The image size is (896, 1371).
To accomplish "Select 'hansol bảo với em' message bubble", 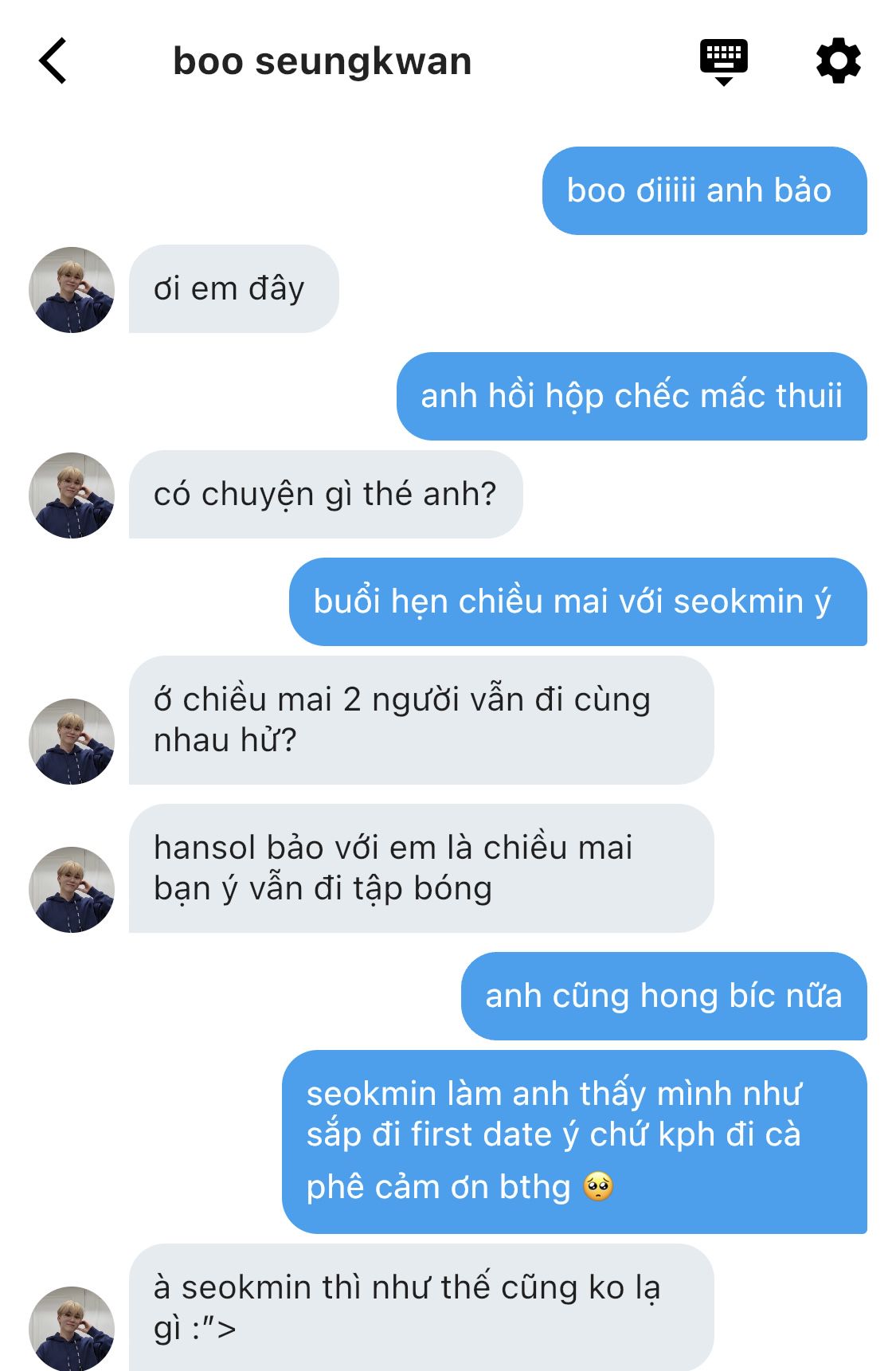I will tap(421, 868).
